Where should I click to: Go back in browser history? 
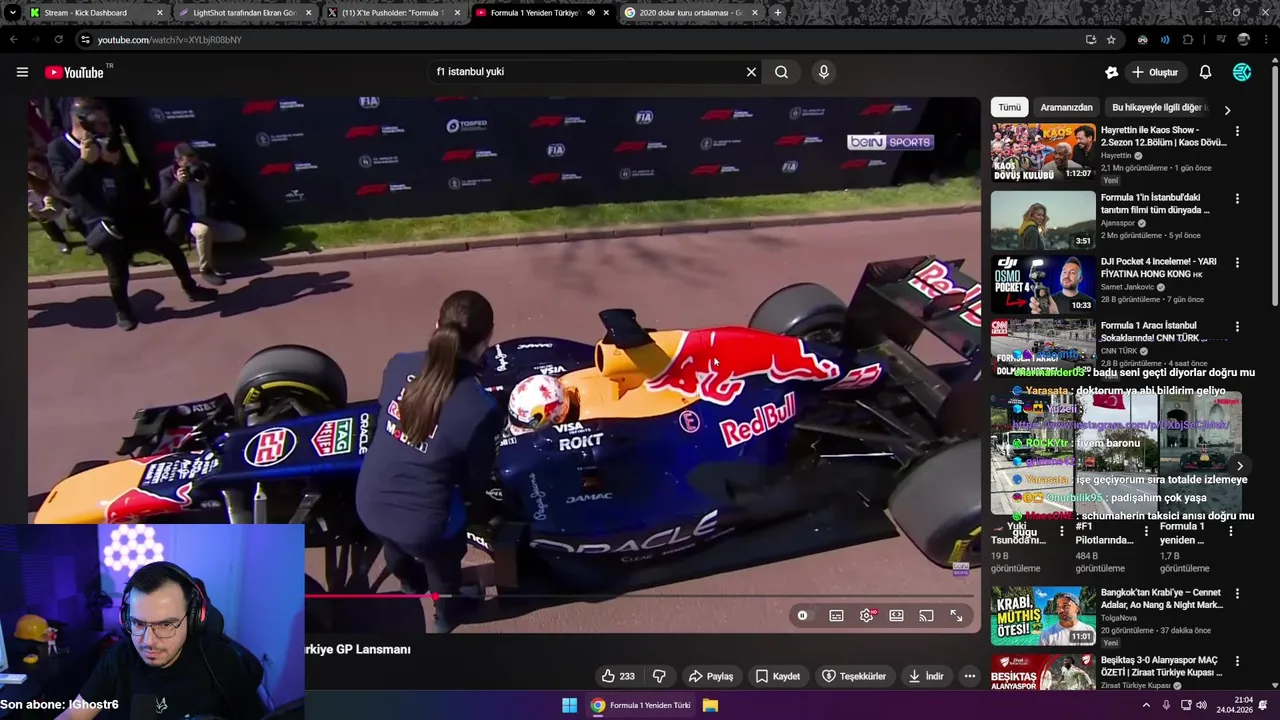[x=13, y=40]
